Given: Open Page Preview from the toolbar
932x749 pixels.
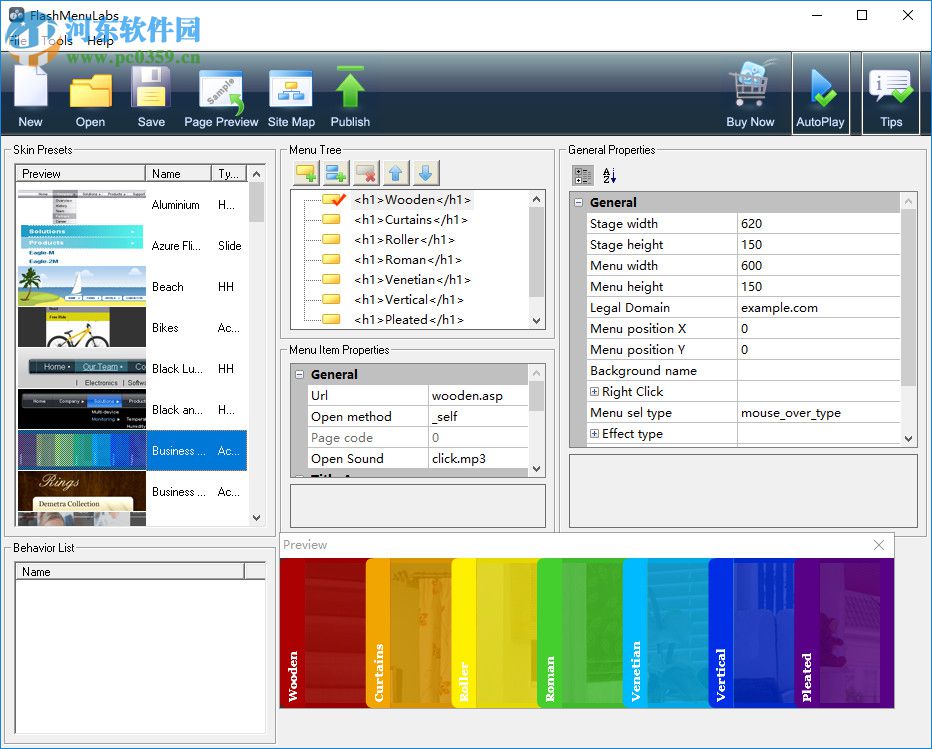Looking at the screenshot, I should (221, 90).
